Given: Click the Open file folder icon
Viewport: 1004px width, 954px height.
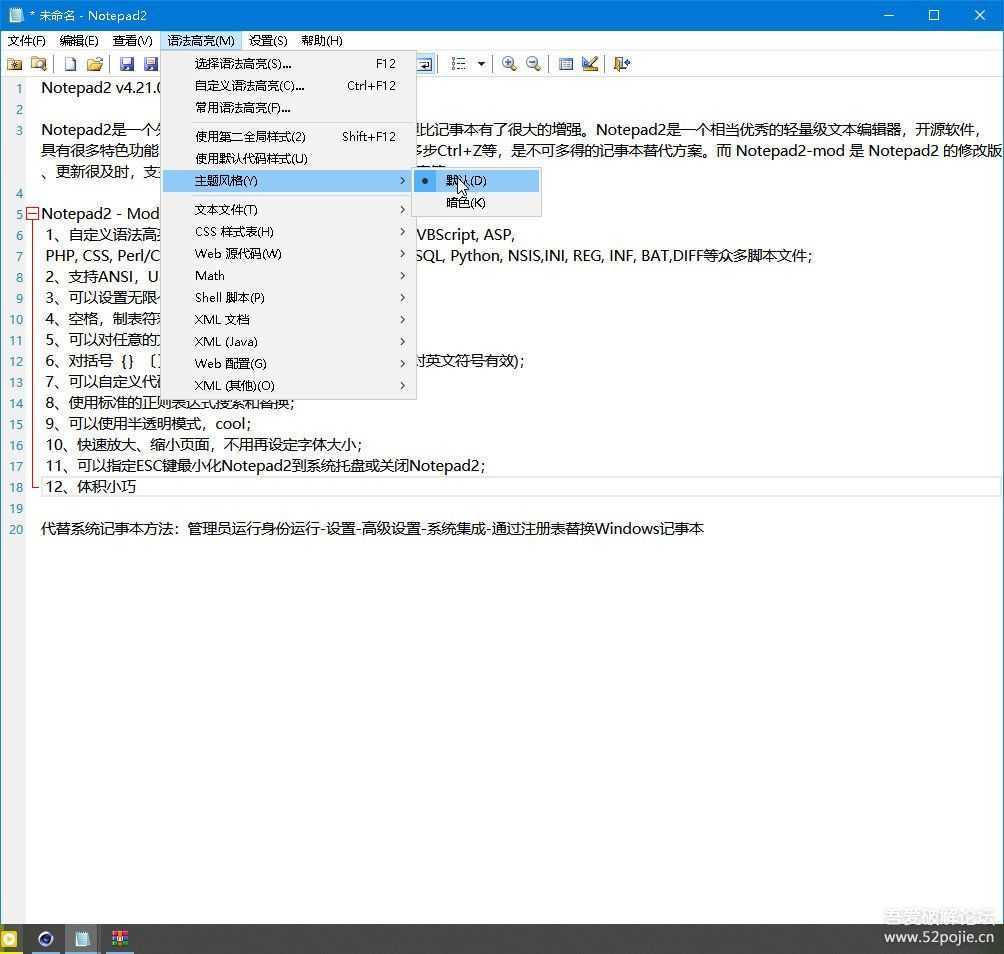Looking at the screenshot, I should [x=94, y=64].
